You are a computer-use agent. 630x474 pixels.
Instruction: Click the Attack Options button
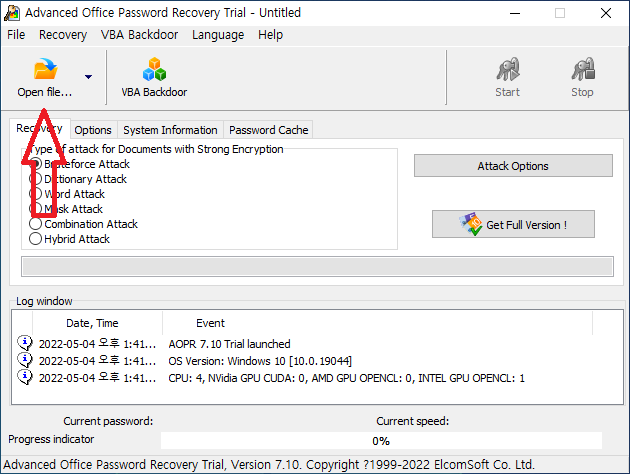[512, 166]
